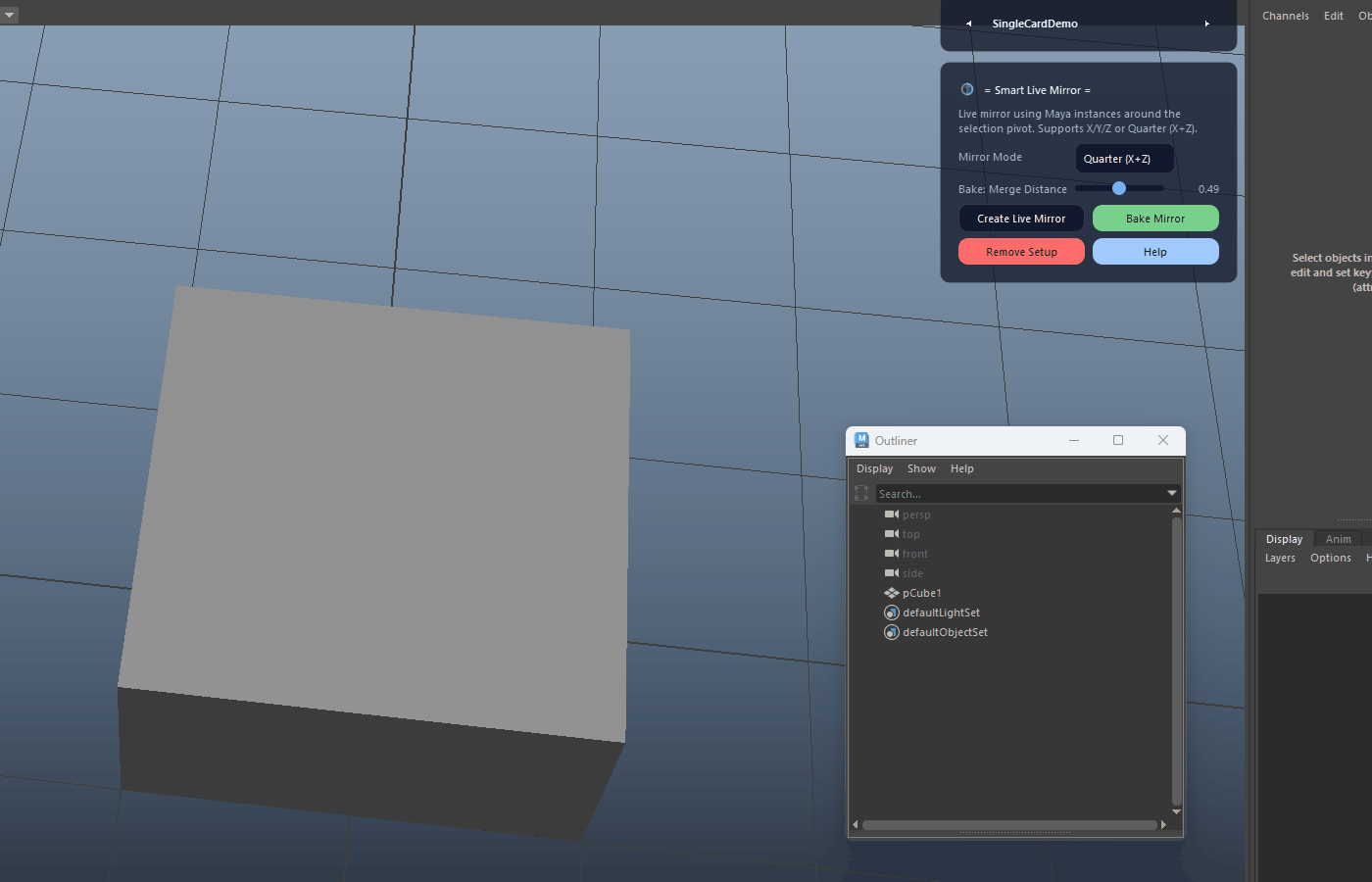The image size is (1372, 882).
Task: Open the viewport top-left dropdown arrow
Action: point(9,15)
